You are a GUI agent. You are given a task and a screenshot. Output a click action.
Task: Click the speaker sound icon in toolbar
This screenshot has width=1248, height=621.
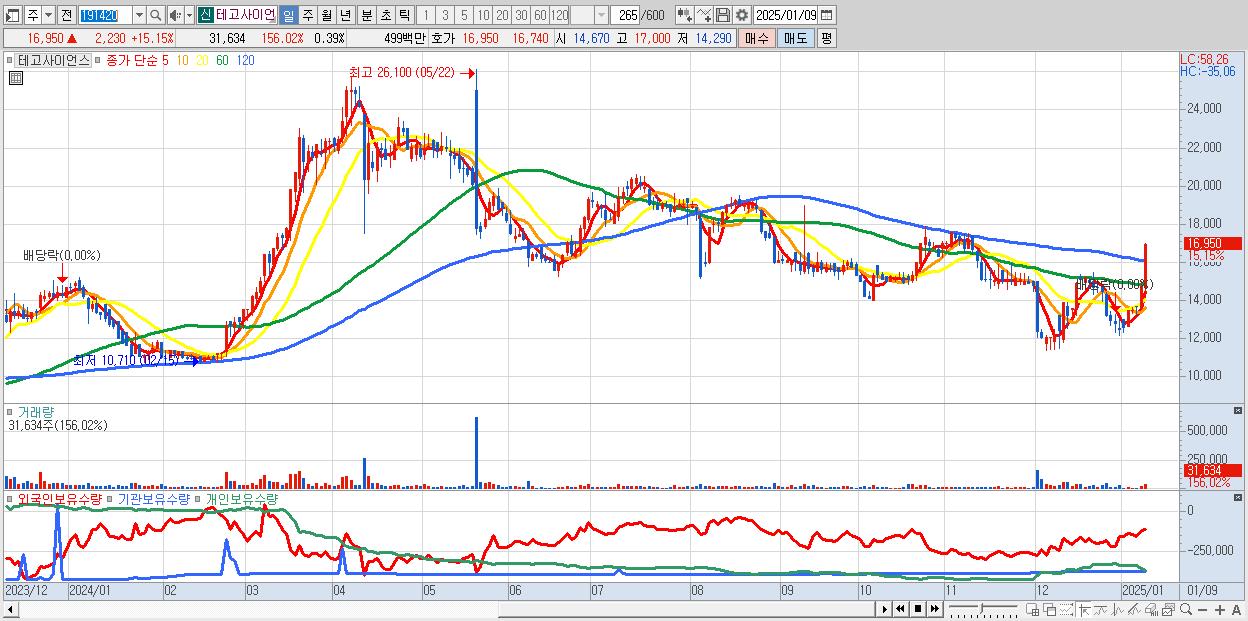174,15
